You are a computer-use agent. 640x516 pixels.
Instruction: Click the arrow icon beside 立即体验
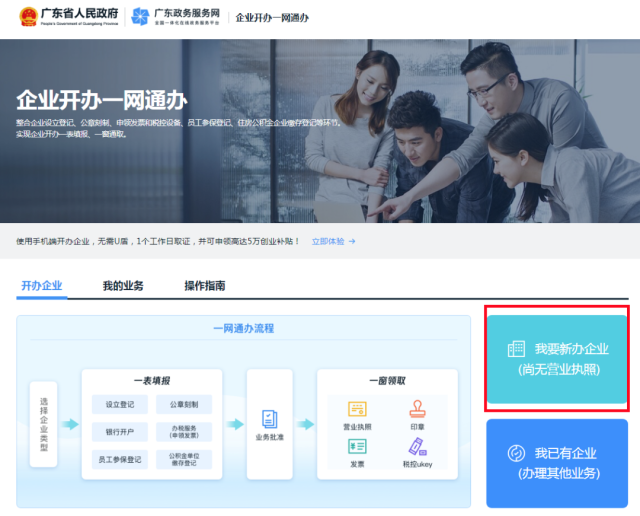click(x=352, y=241)
